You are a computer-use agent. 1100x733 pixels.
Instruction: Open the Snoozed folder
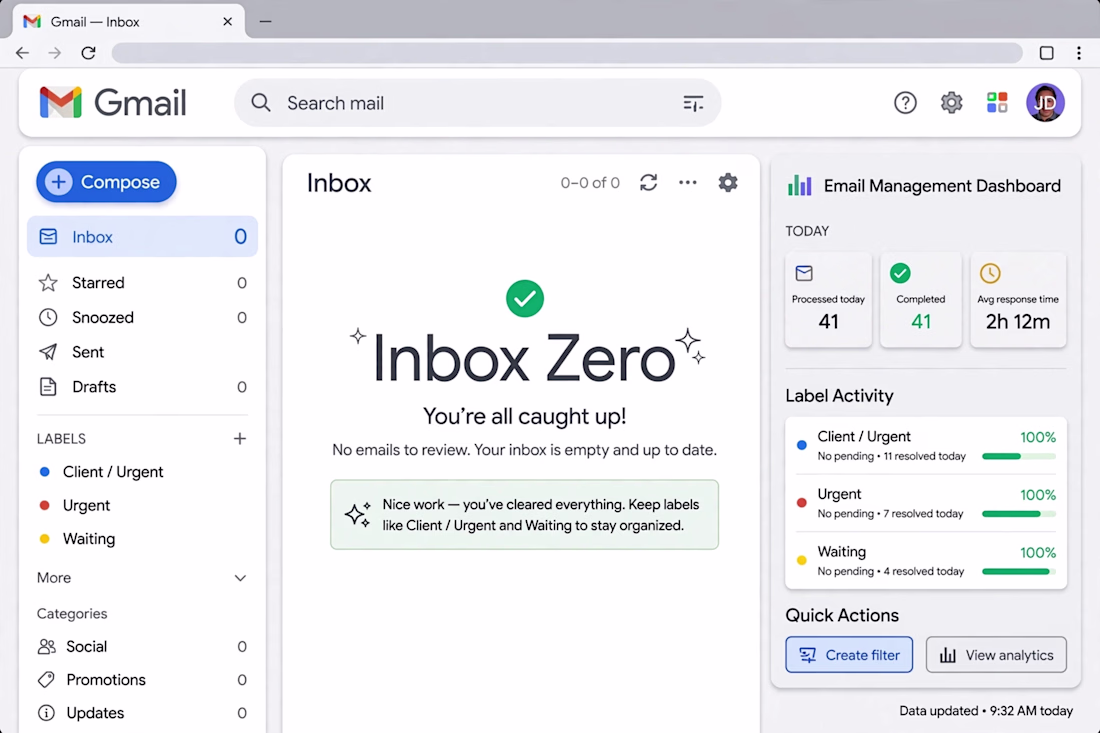click(x=142, y=317)
